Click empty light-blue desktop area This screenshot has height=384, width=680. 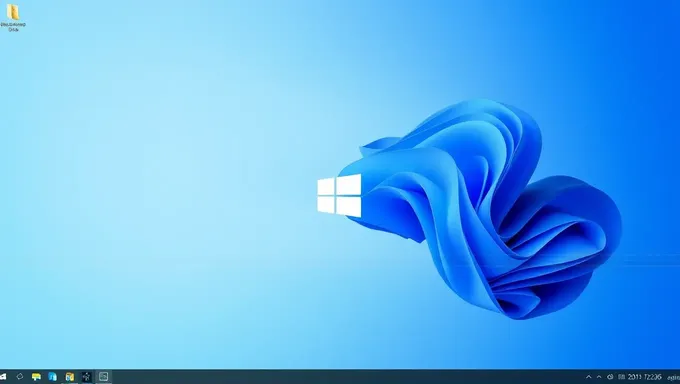coord(152,174)
